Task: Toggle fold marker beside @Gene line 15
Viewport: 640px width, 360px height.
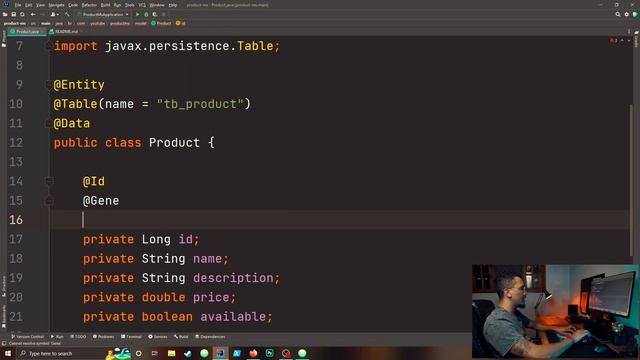Action: tap(49, 200)
